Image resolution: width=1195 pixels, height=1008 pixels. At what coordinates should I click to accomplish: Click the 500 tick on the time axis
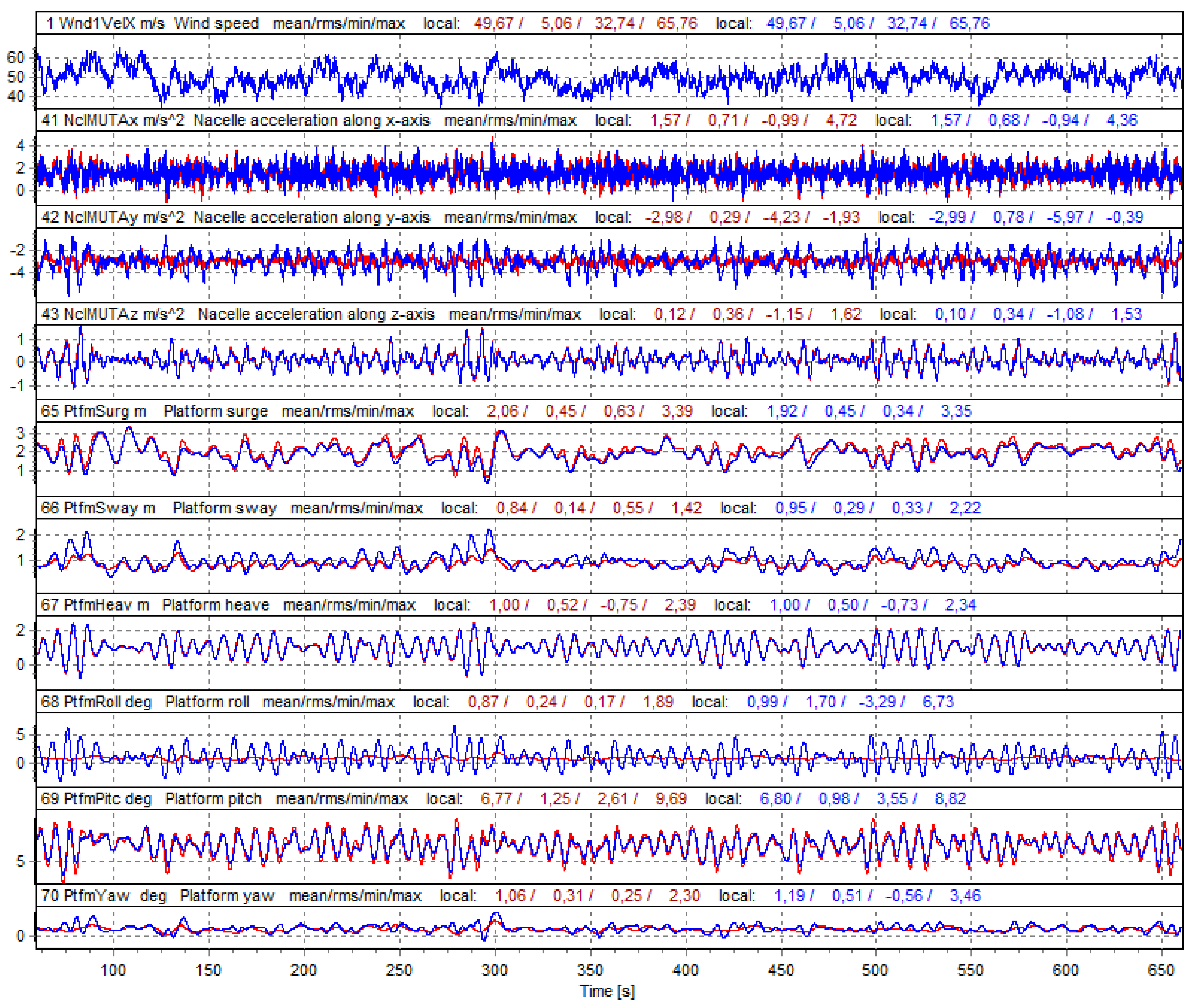875,970
